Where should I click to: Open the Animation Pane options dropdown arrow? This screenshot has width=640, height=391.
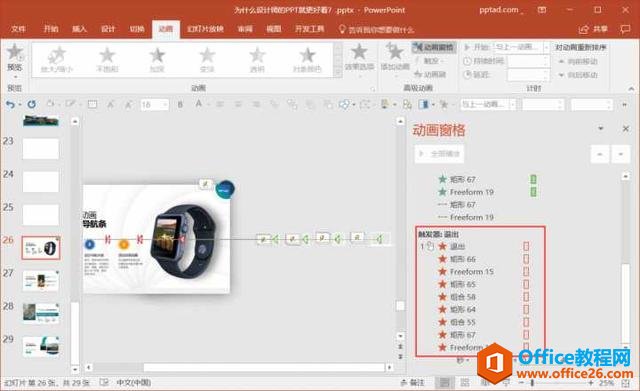(600, 129)
